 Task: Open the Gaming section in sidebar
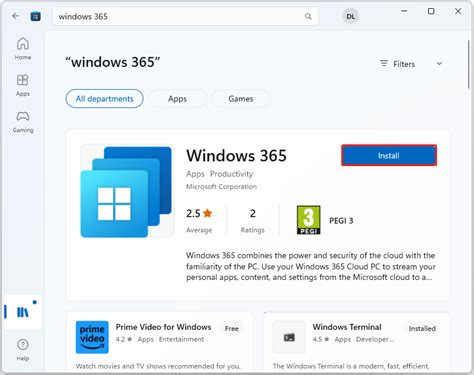23,122
